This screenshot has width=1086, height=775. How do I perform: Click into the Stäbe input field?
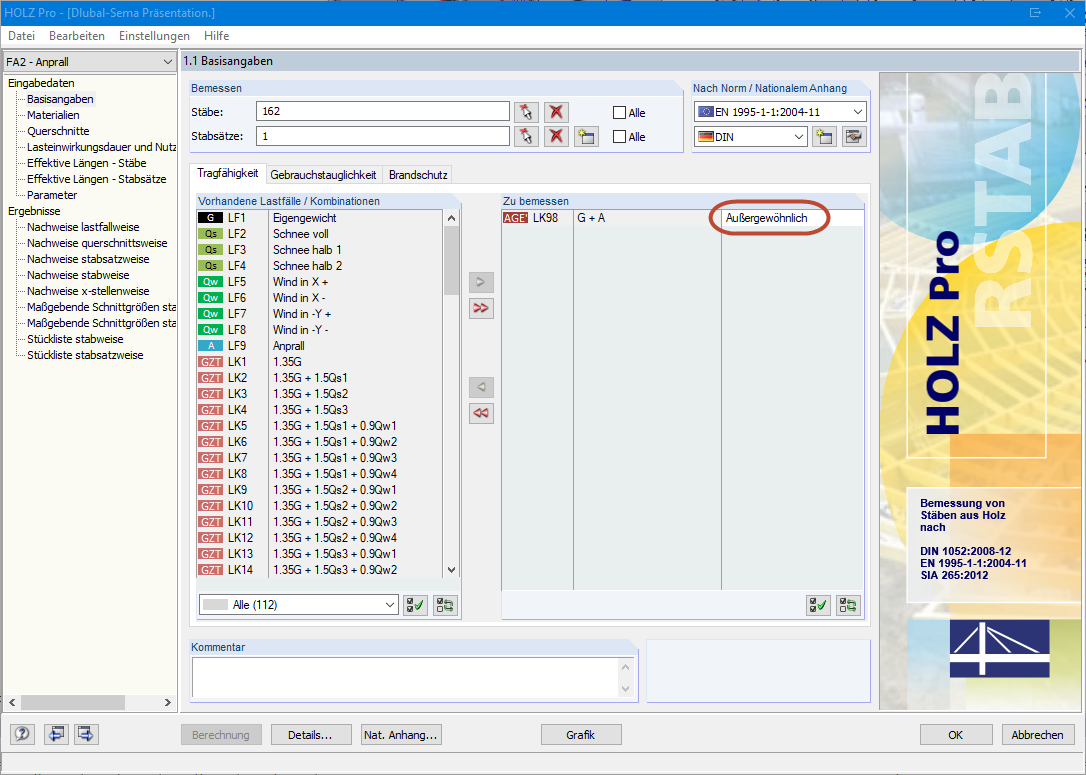[383, 112]
